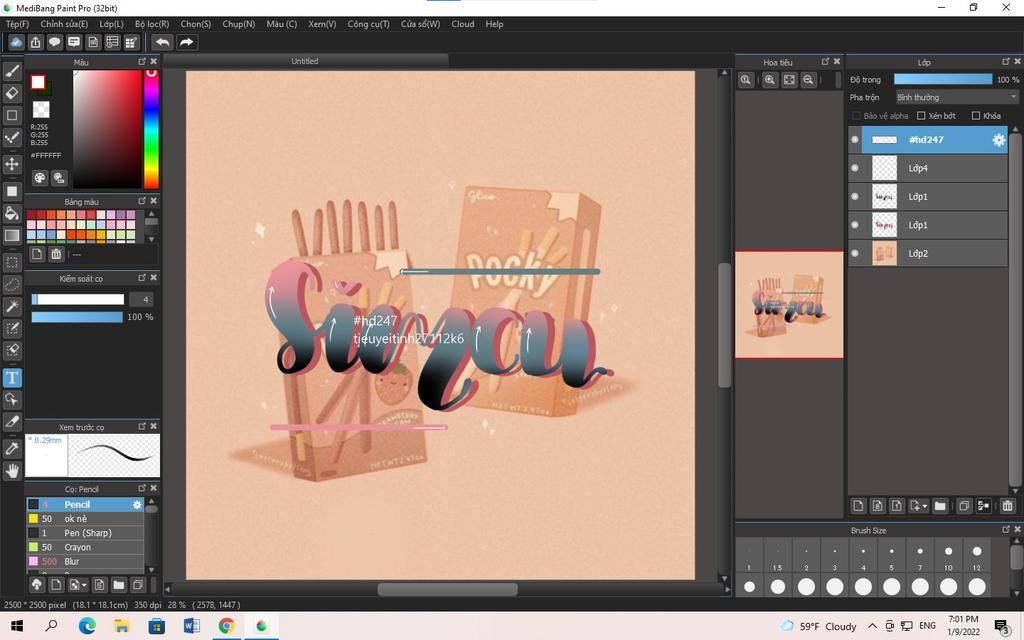Open the Cửa sổ(W) menu
The height and width of the screenshot is (640, 1024).
point(421,24)
